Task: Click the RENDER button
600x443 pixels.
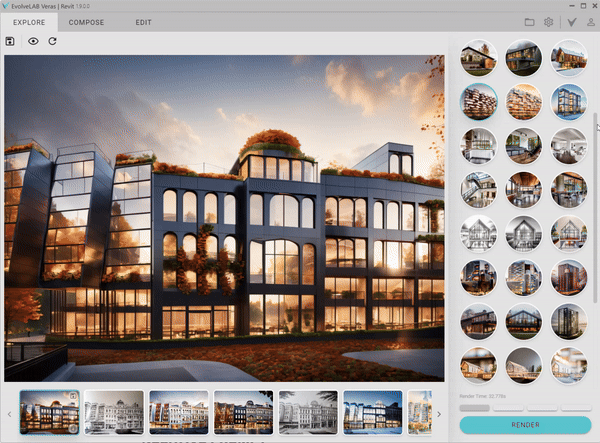Action: pos(525,425)
